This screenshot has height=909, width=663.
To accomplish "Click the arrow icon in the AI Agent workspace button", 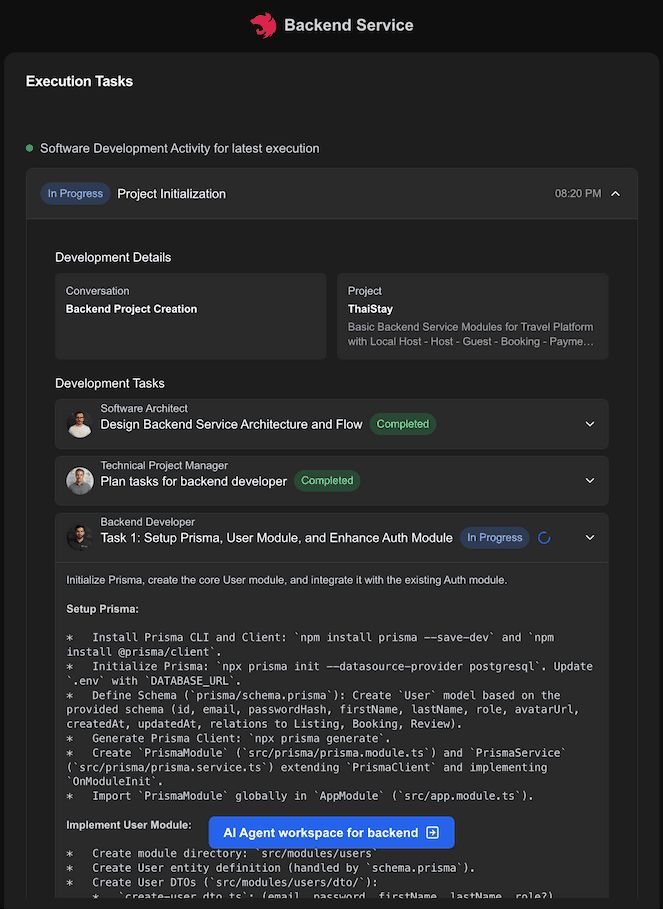I will (x=432, y=833).
